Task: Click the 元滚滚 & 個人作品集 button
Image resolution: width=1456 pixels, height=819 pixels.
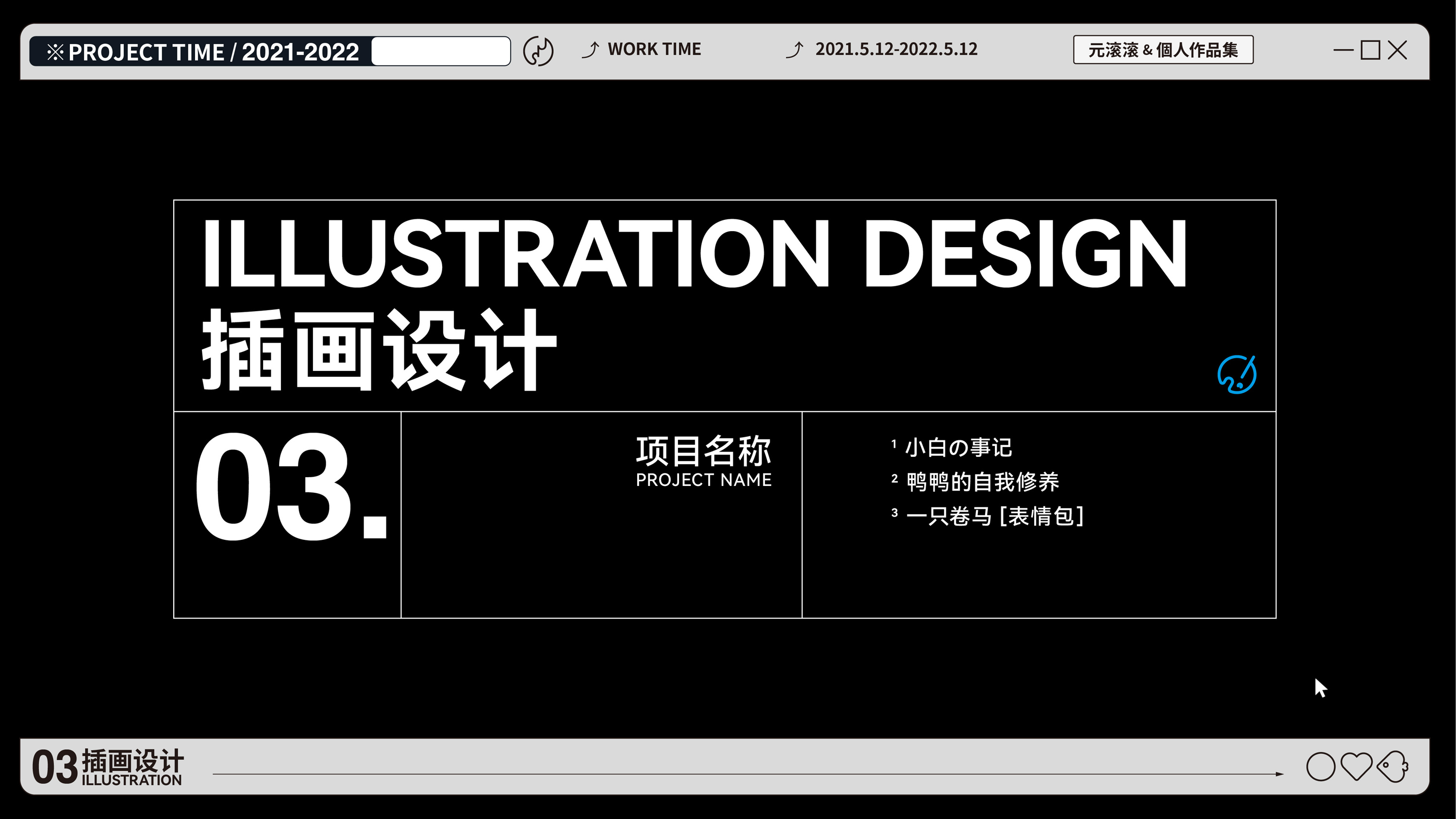Action: (x=1163, y=50)
